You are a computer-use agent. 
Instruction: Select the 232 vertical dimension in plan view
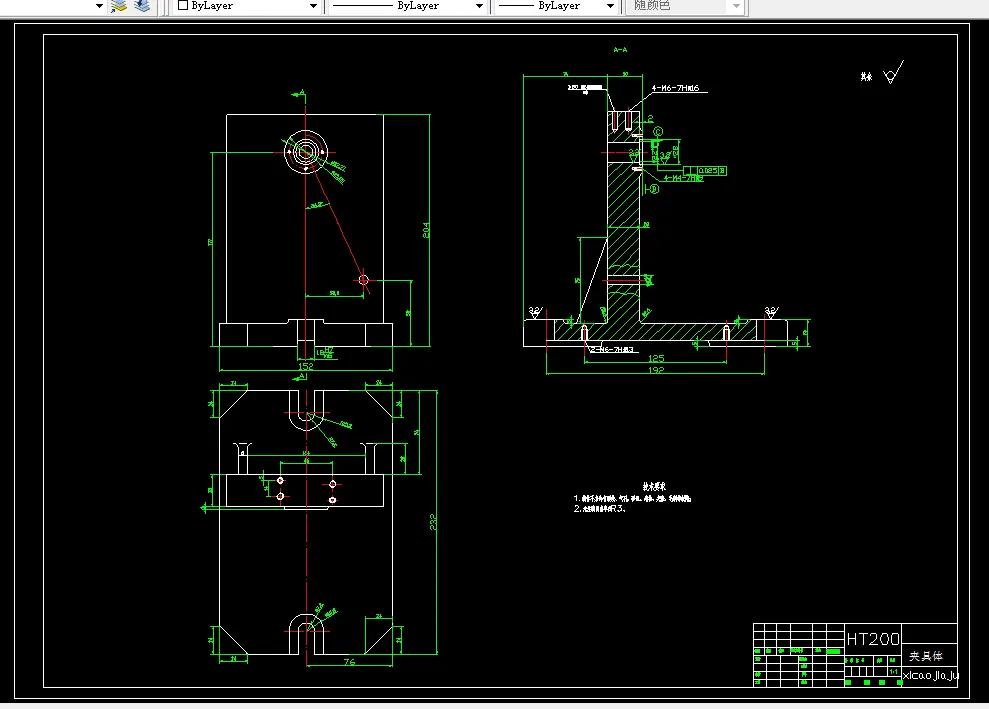(x=433, y=522)
